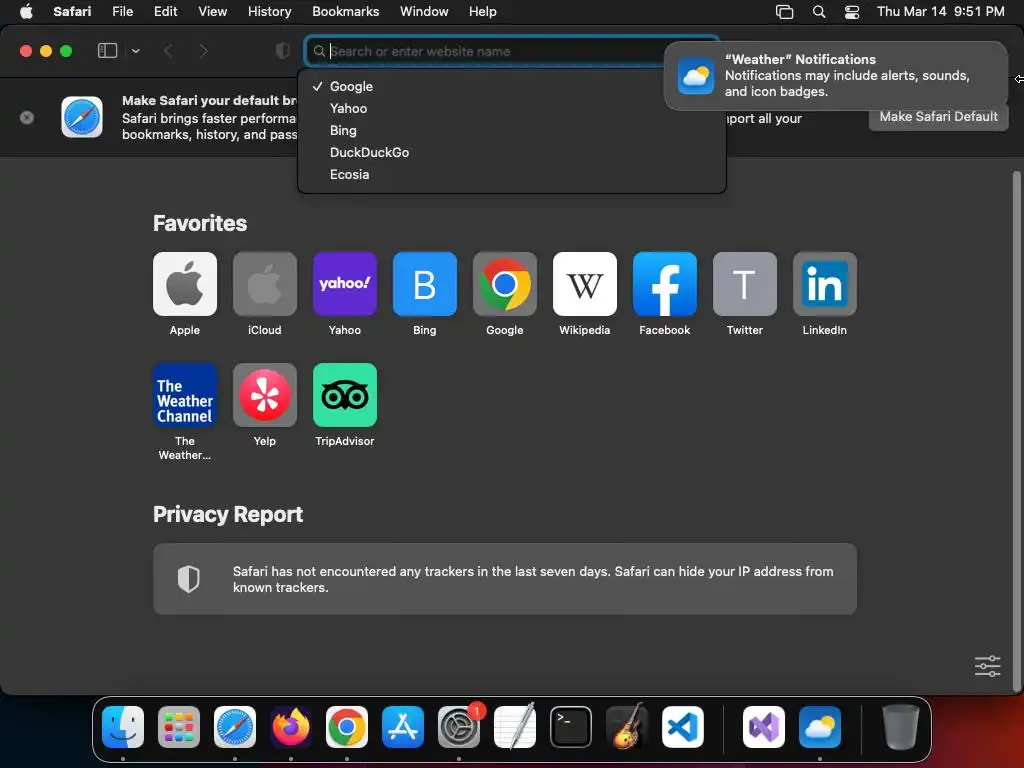Open The Weather Channel favorite
This screenshot has height=768, width=1024.
coord(185,395)
